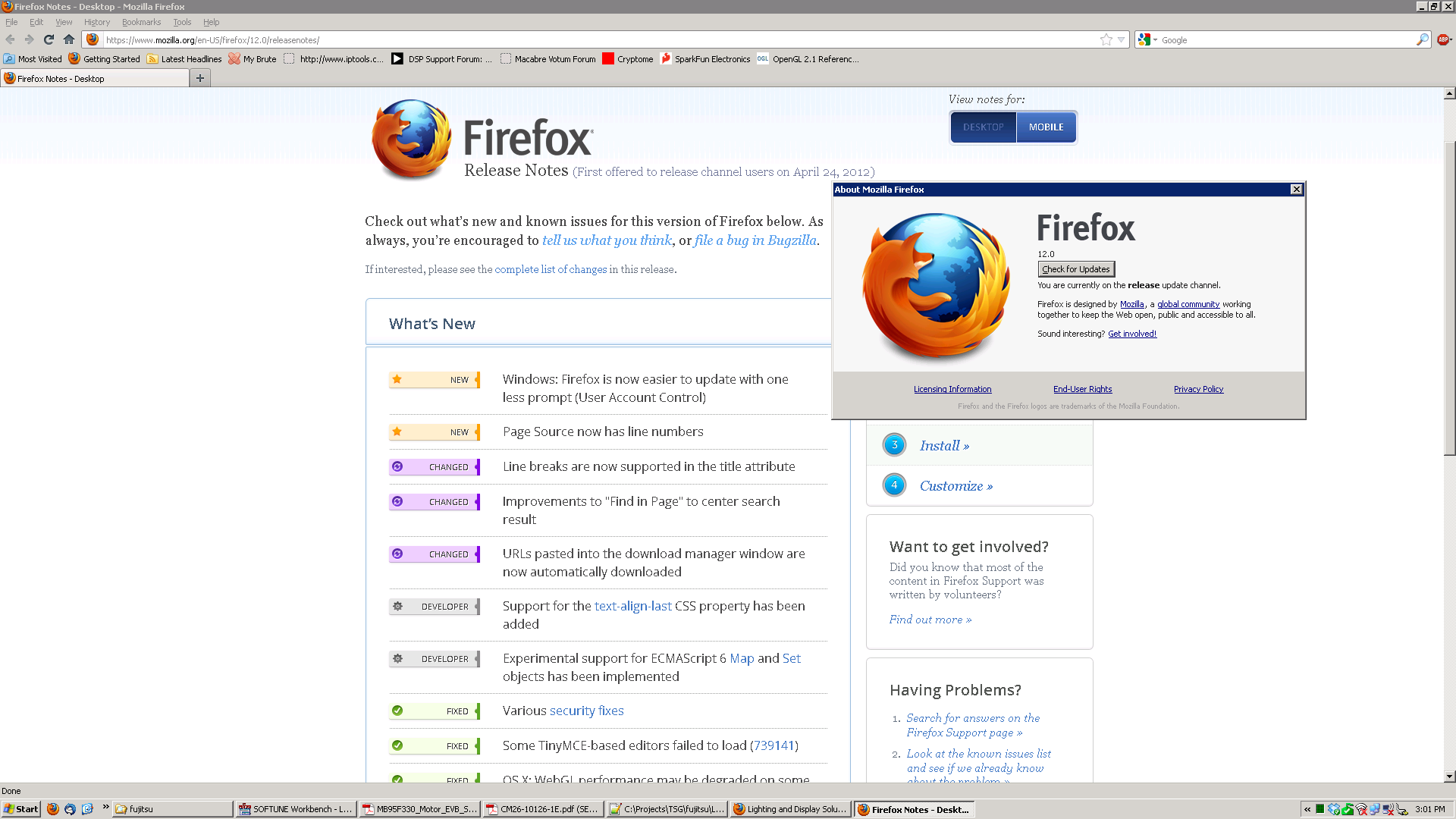The height and width of the screenshot is (819, 1456).
Task: Click the Windows Start button
Action: (21, 809)
